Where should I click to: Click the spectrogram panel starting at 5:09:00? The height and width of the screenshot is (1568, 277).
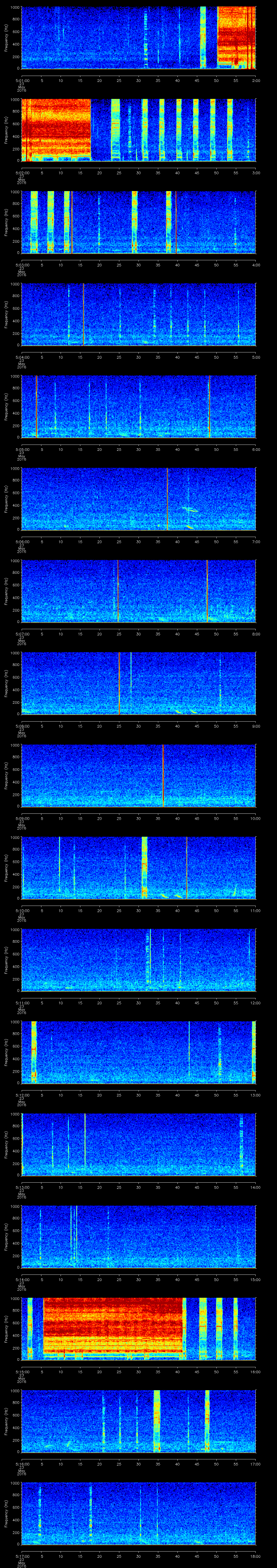[139, 775]
